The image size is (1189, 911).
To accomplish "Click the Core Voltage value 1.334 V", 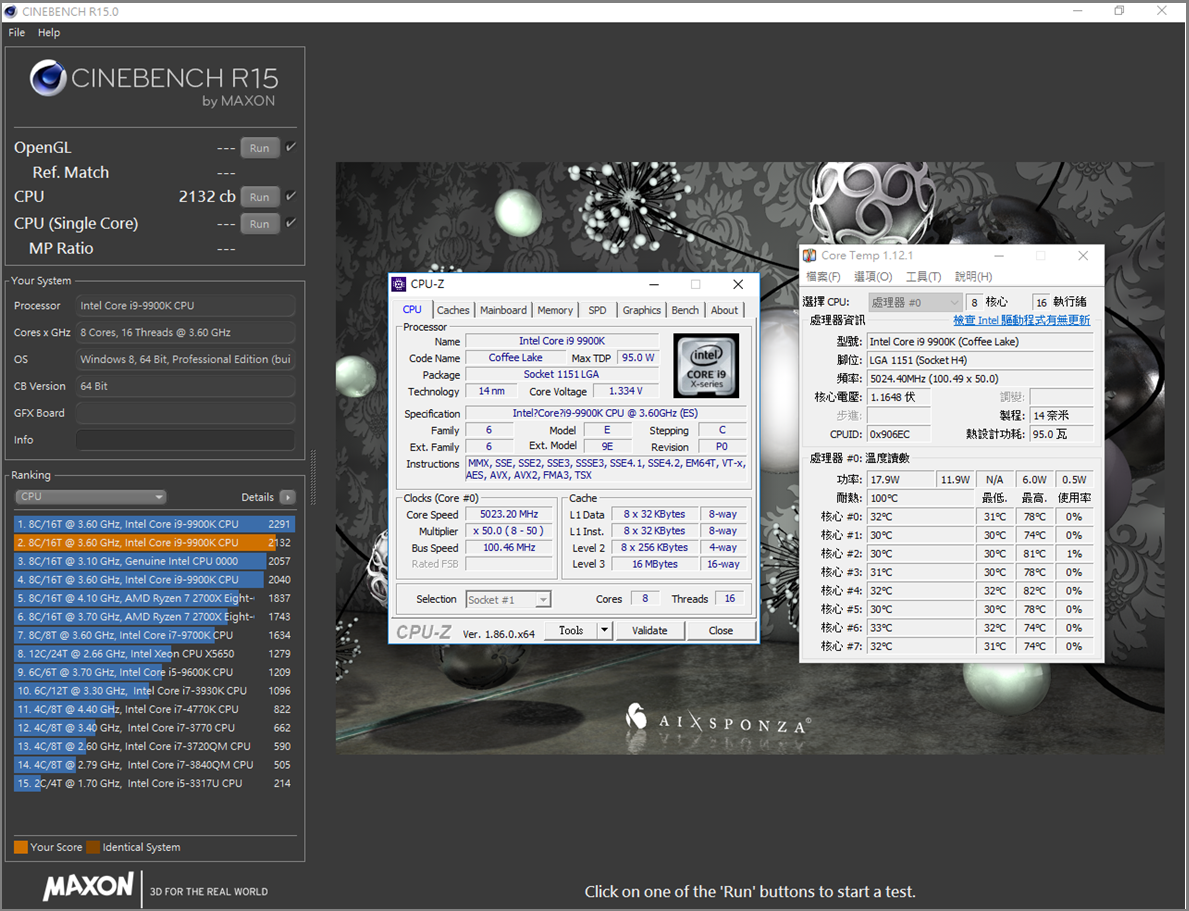I will [x=626, y=391].
